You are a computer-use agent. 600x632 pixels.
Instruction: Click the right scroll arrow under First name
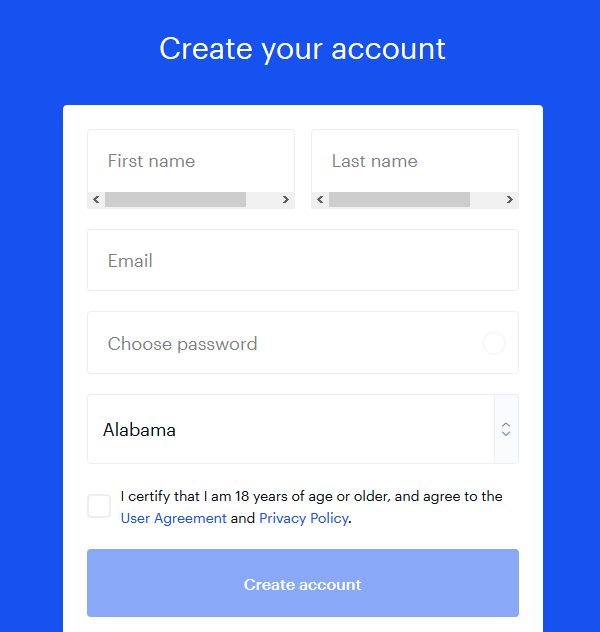pyautogui.click(x=286, y=200)
